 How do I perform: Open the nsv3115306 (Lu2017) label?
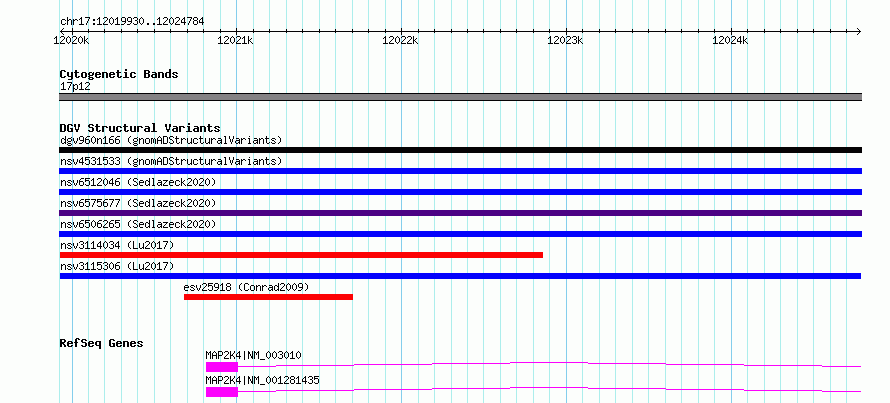pos(116,266)
